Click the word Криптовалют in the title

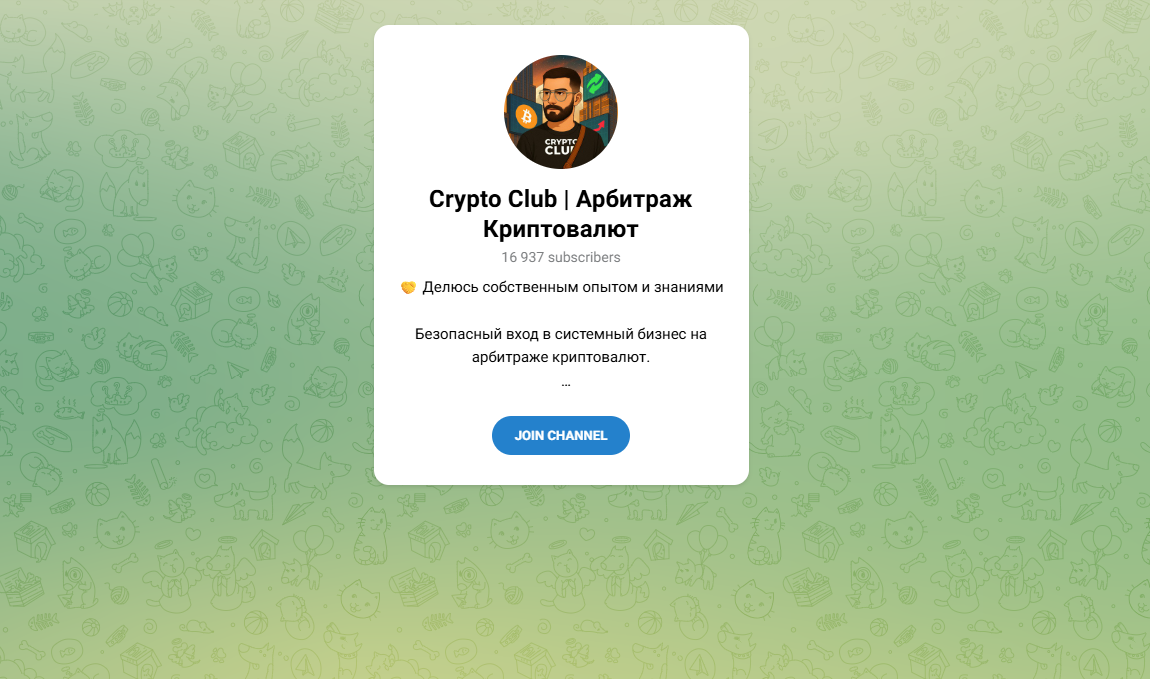click(560, 229)
